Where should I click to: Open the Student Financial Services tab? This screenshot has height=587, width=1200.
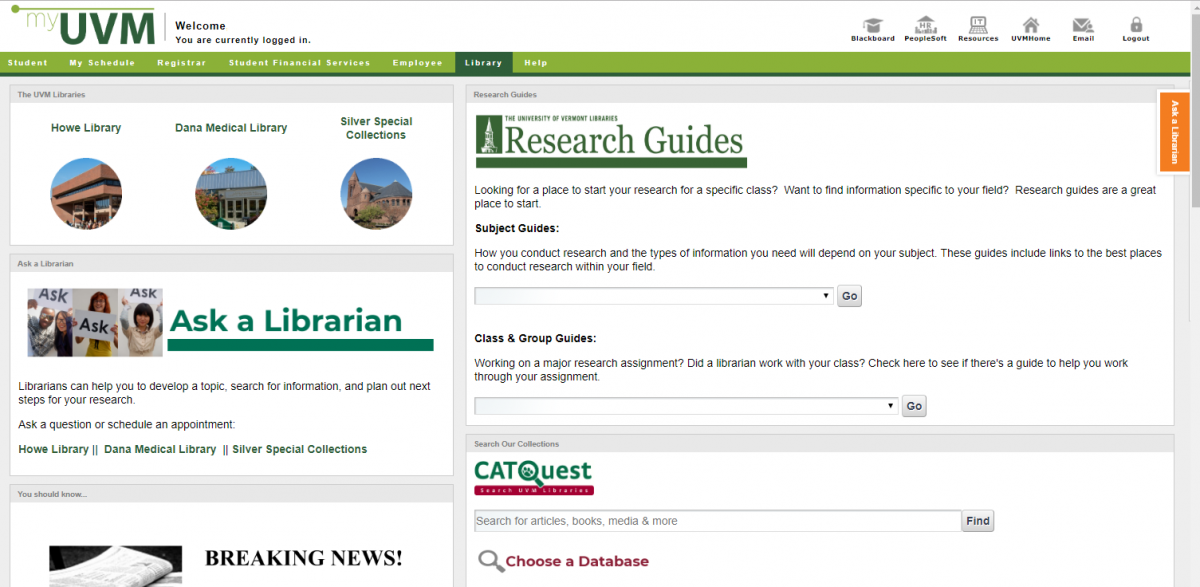[x=299, y=63]
